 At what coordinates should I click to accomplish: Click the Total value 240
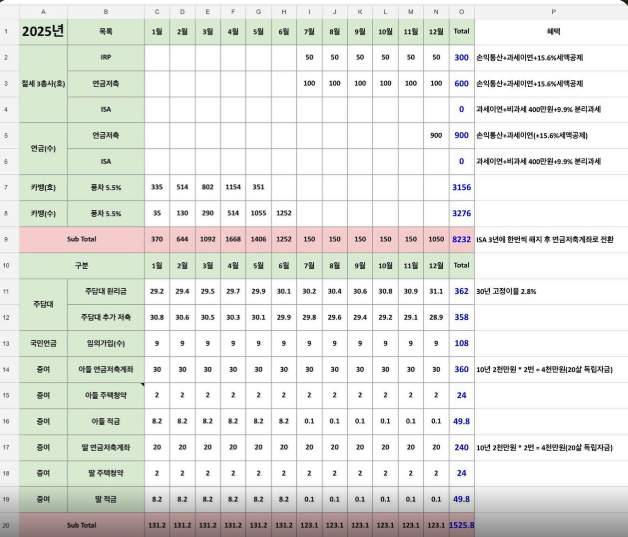(461, 447)
